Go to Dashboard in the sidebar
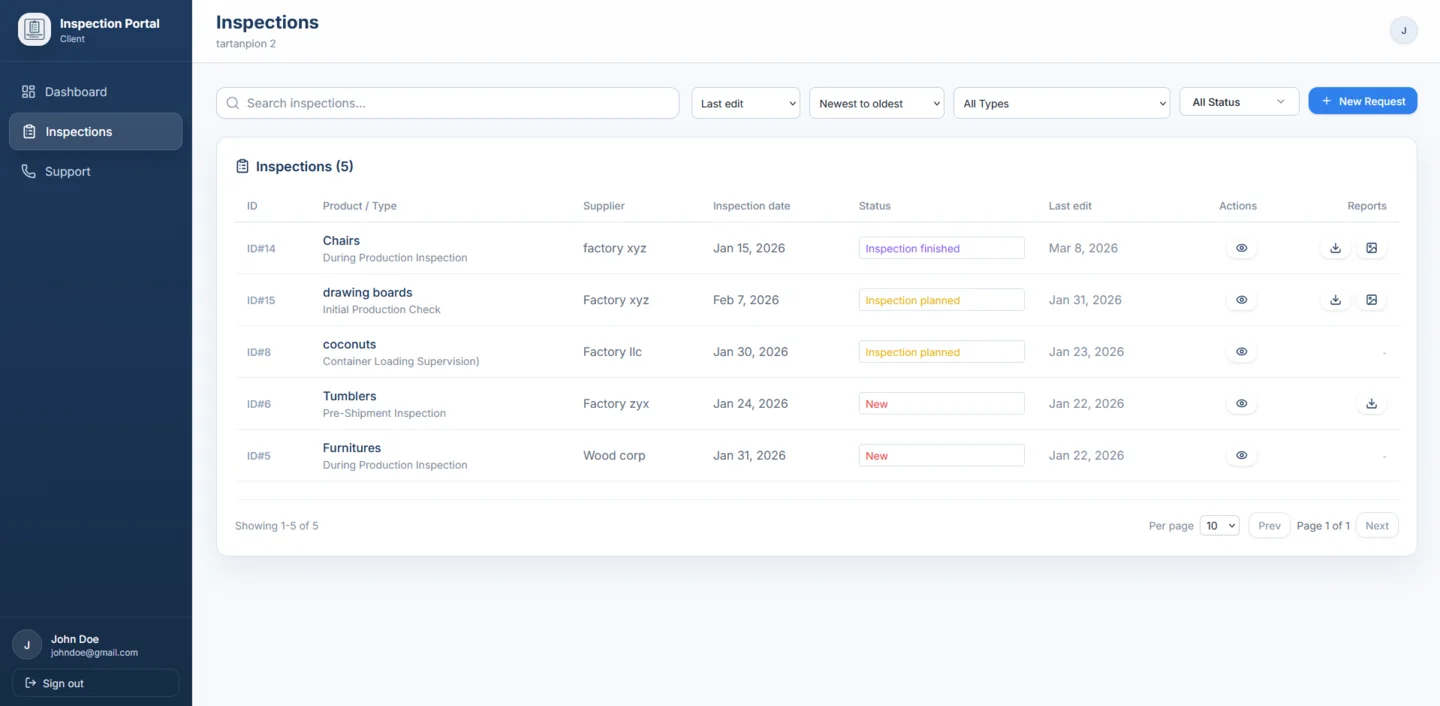1440x706 pixels. pos(75,92)
